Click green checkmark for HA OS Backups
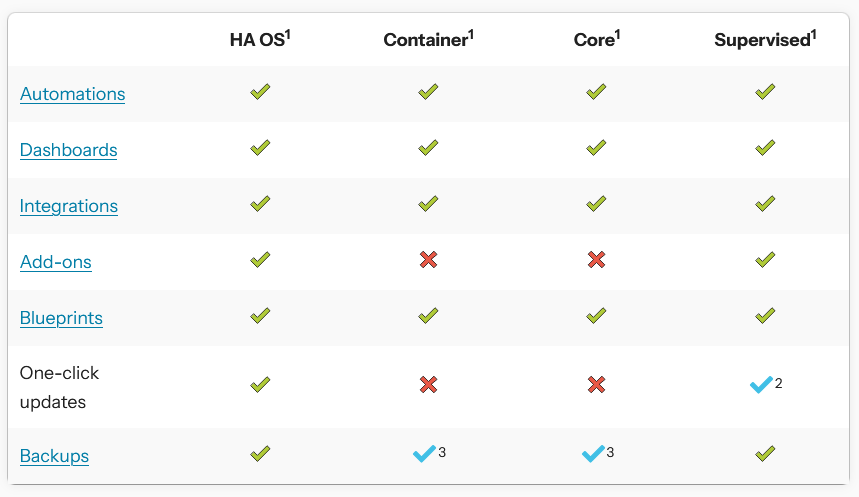The height and width of the screenshot is (497, 859). (260, 453)
